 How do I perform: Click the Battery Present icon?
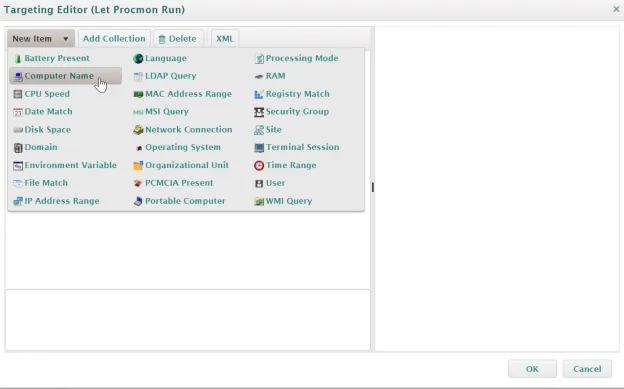coord(18,59)
